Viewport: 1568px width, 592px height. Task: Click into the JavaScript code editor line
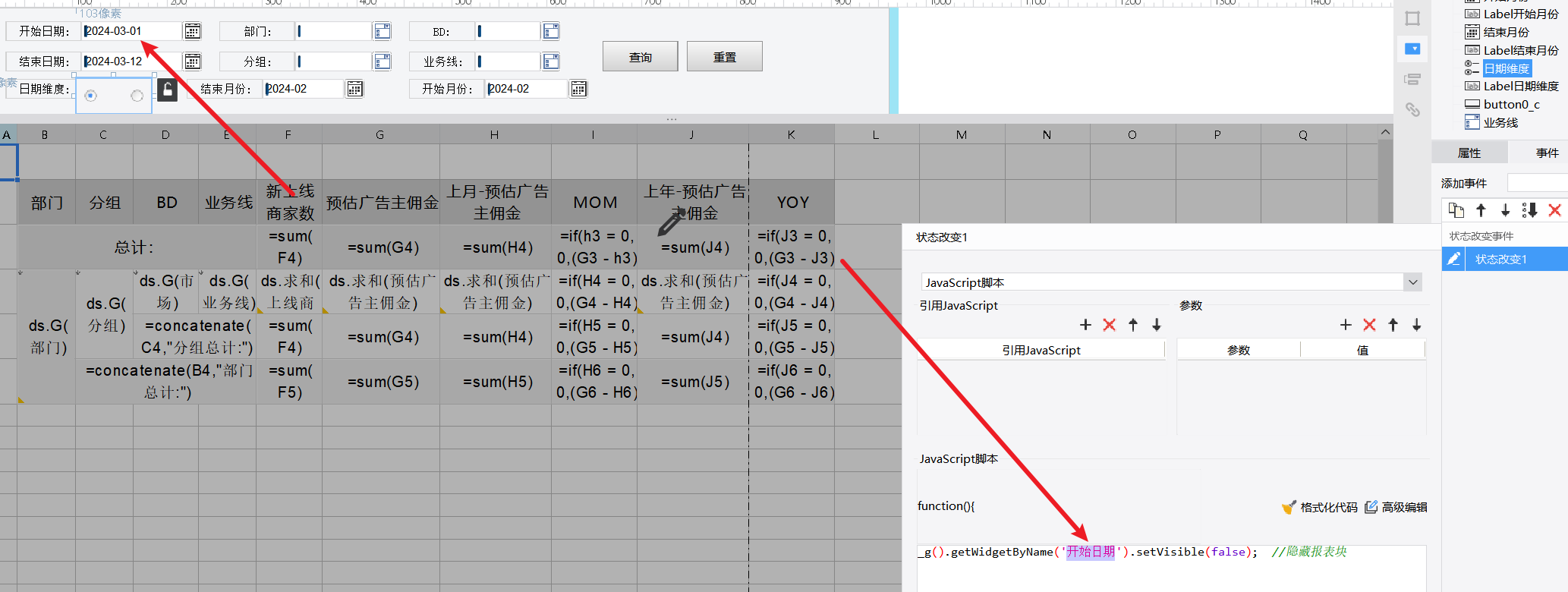click(x=1171, y=552)
